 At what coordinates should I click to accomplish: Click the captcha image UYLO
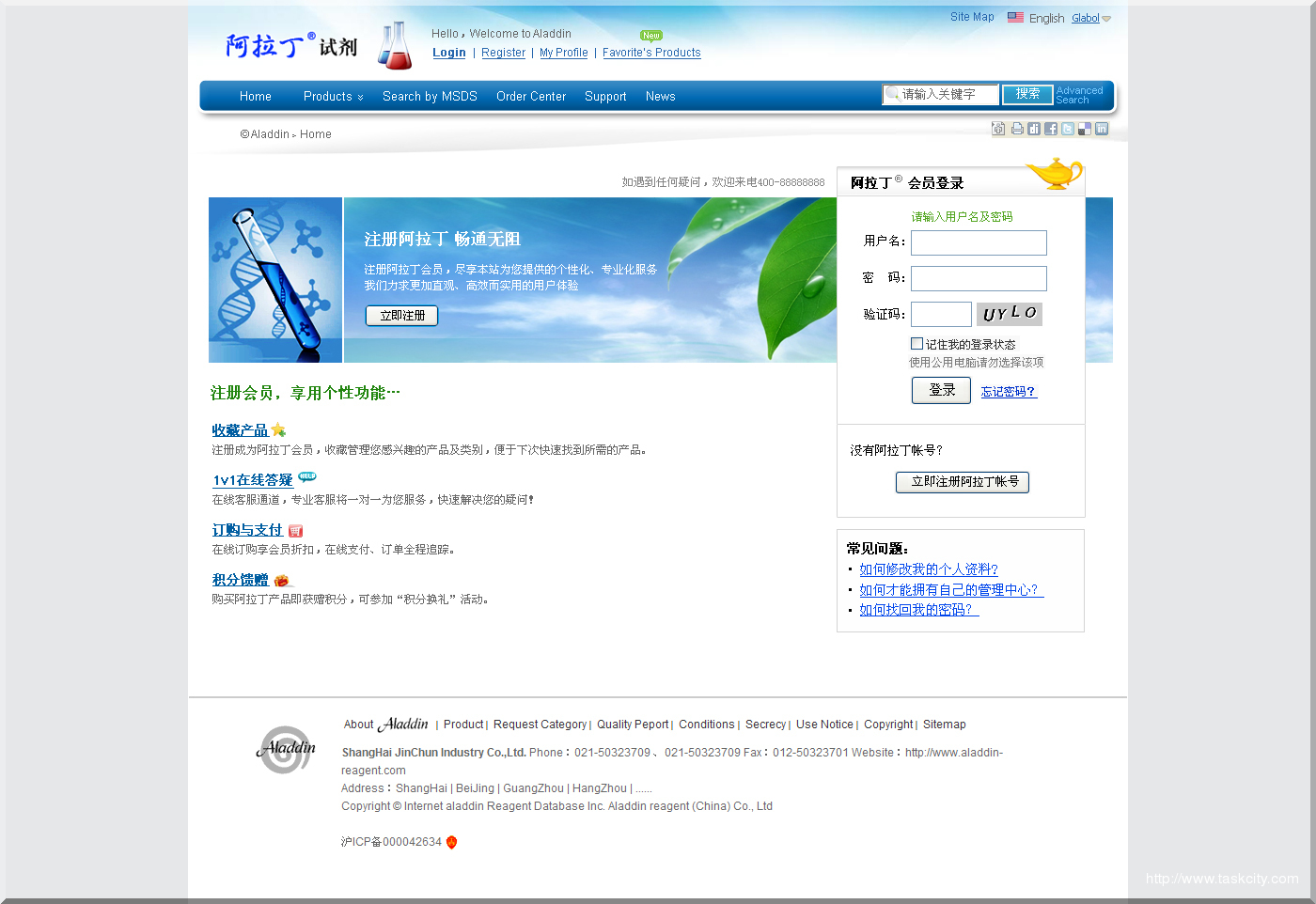click(x=1009, y=314)
